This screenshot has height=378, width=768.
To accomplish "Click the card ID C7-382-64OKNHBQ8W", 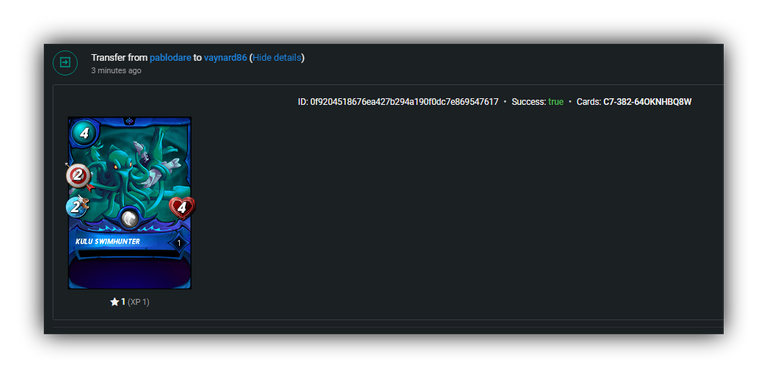I will pyautogui.click(x=648, y=102).
